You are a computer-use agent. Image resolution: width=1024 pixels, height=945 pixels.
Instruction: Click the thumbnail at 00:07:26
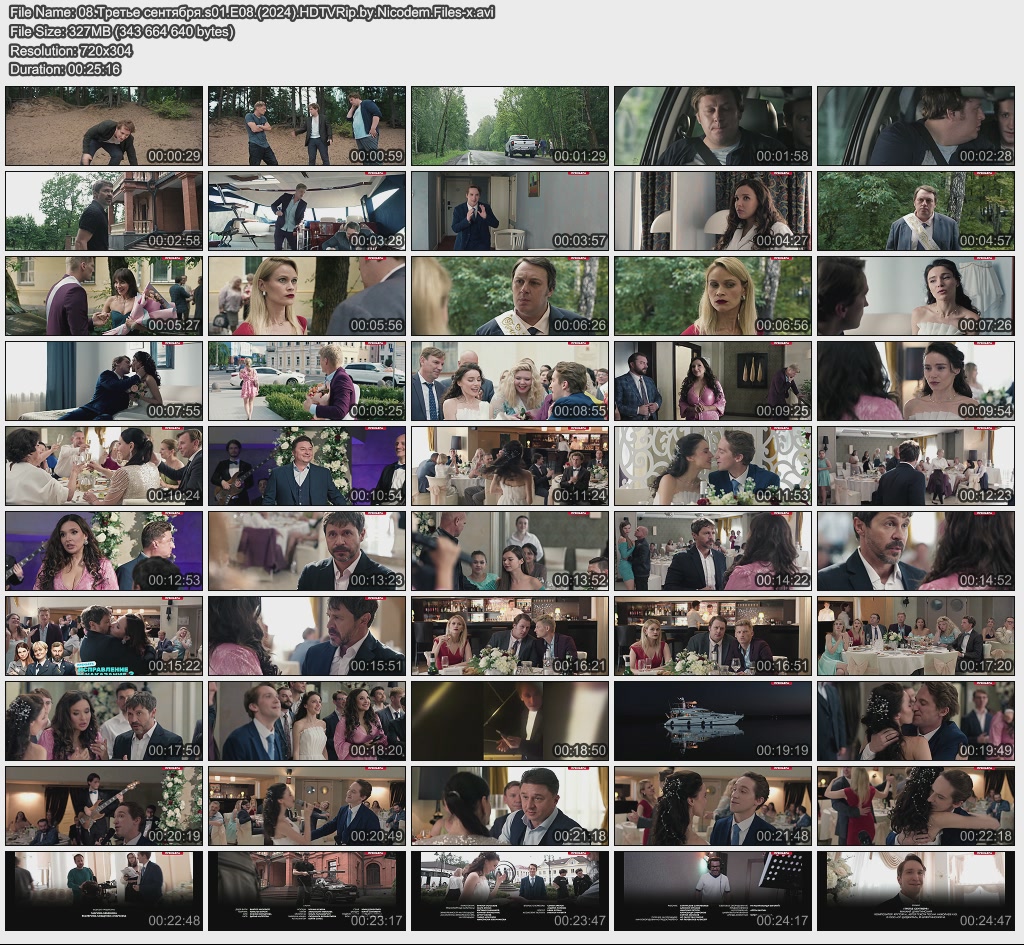tap(916, 296)
